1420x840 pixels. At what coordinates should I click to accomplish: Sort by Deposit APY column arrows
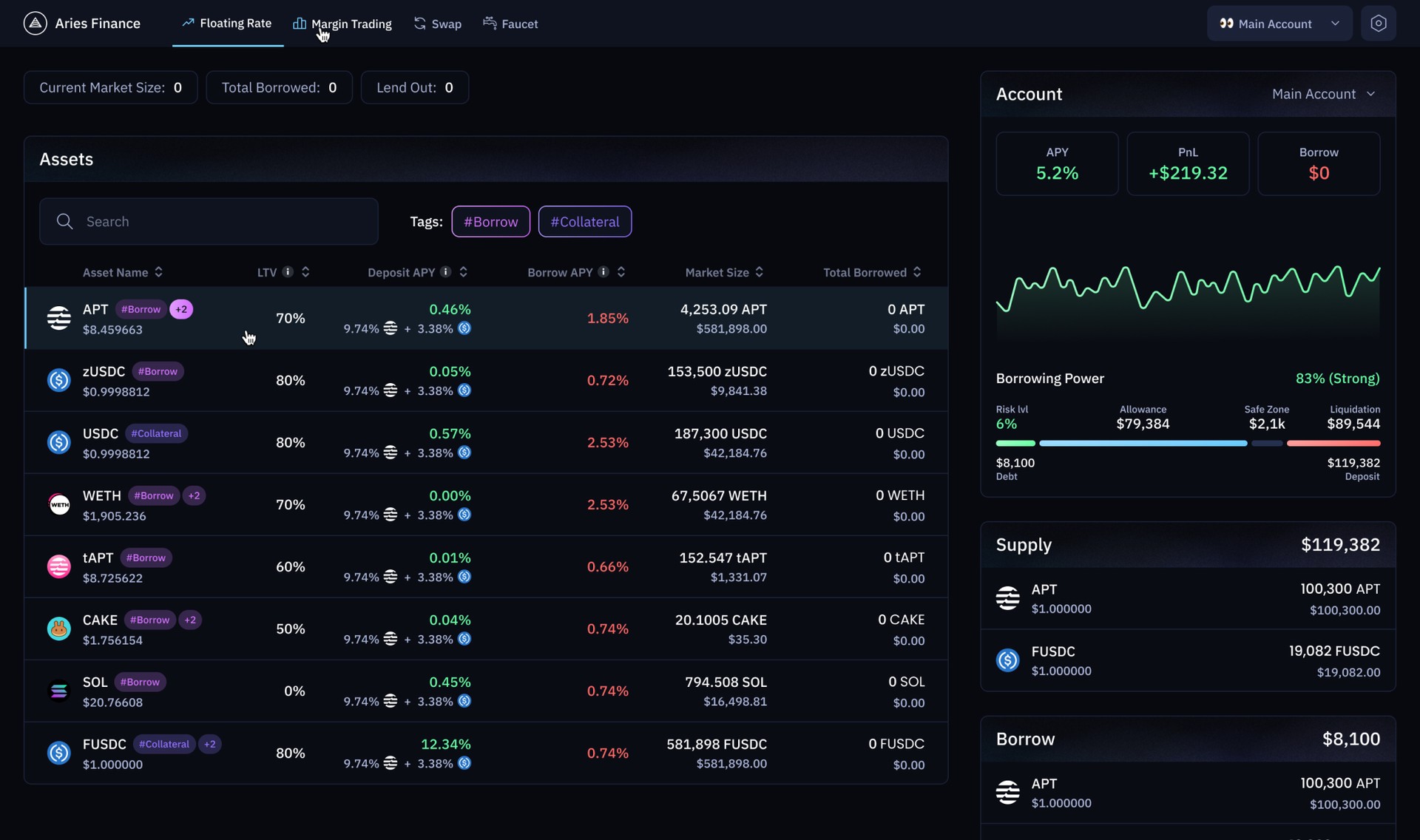(x=463, y=272)
